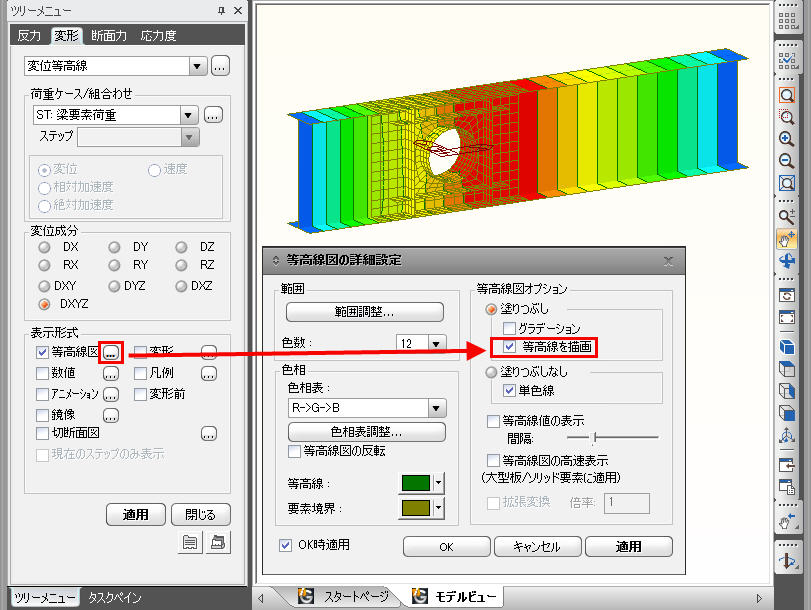
Task: Enable the グラデーション checkbox
Action: pyautogui.click(x=510, y=328)
